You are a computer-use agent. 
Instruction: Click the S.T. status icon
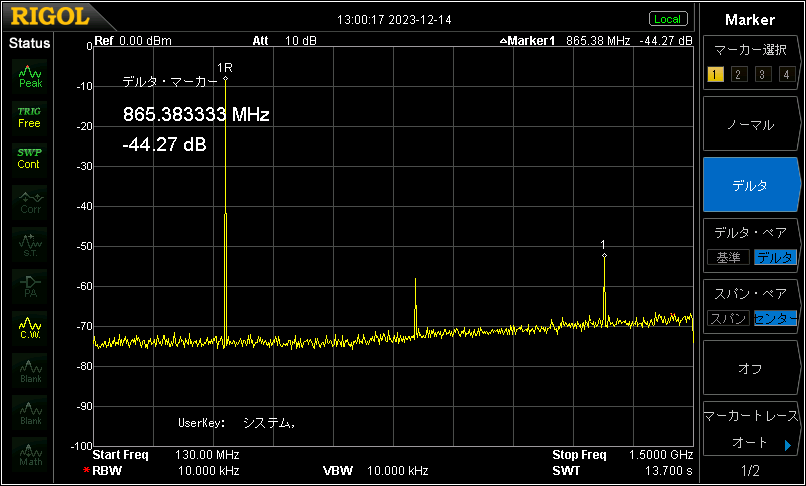[x=30, y=245]
